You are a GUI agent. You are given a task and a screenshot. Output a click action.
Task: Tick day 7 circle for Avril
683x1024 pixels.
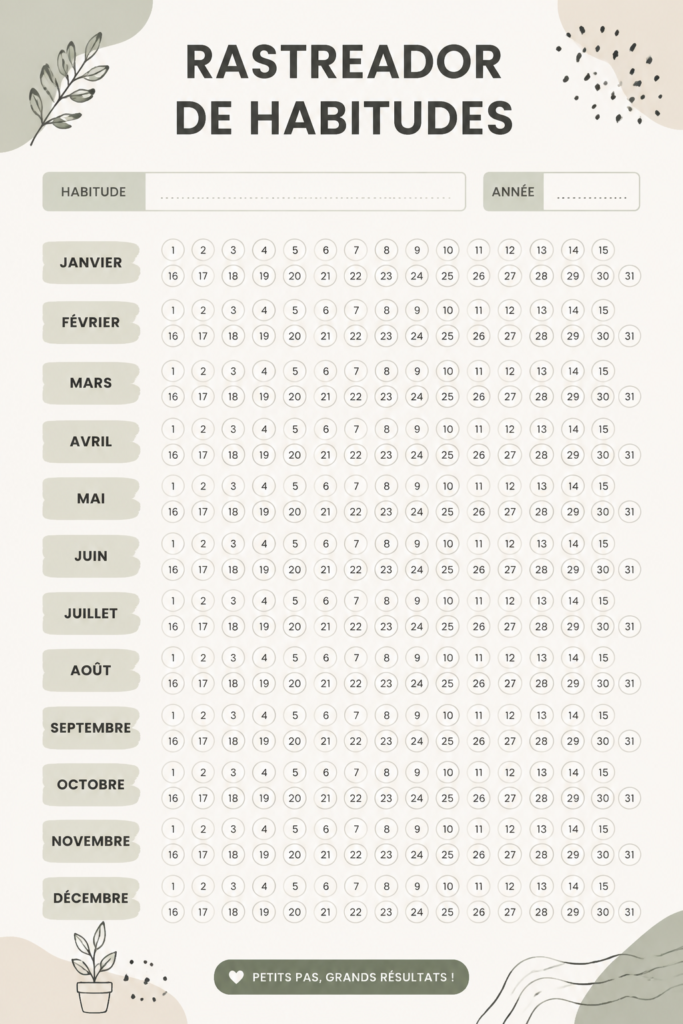(x=356, y=429)
